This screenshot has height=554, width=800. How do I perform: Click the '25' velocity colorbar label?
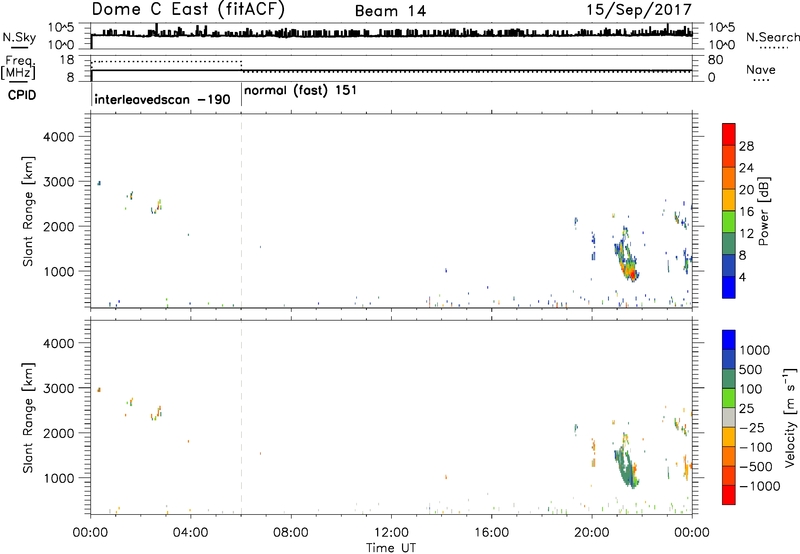[746, 409]
